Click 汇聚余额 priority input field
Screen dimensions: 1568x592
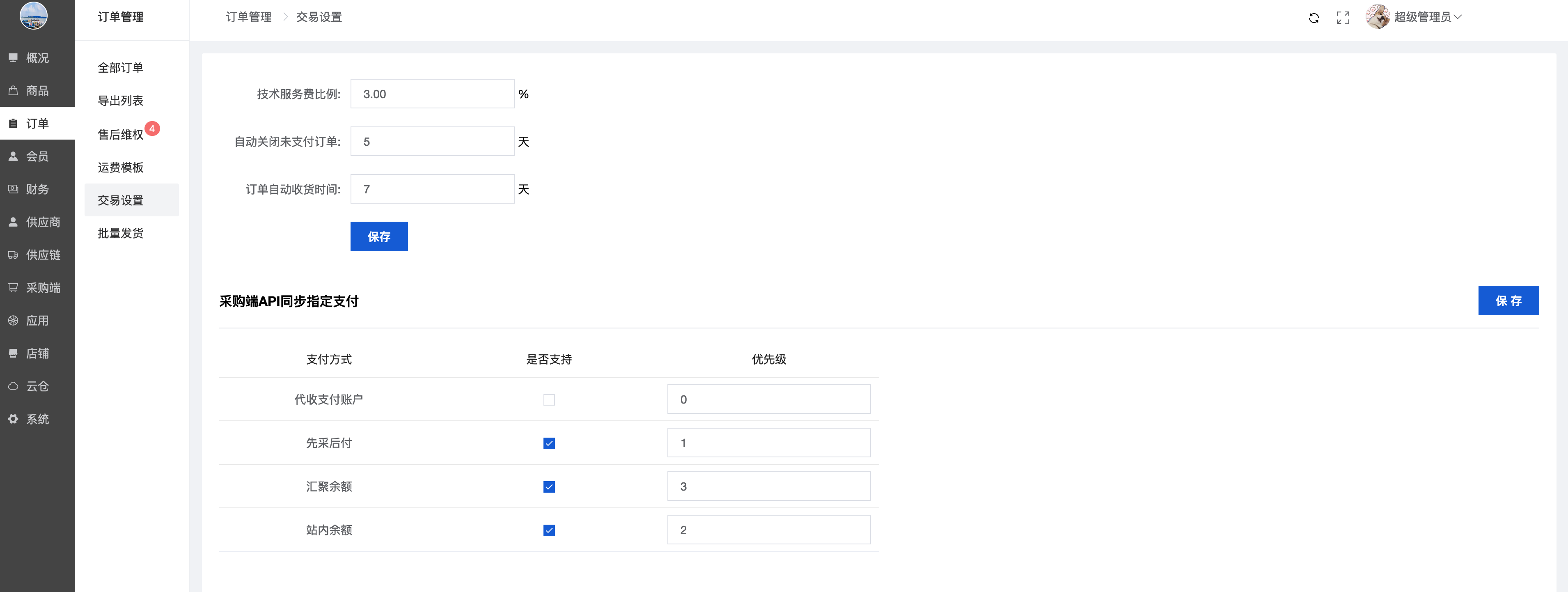[768, 486]
